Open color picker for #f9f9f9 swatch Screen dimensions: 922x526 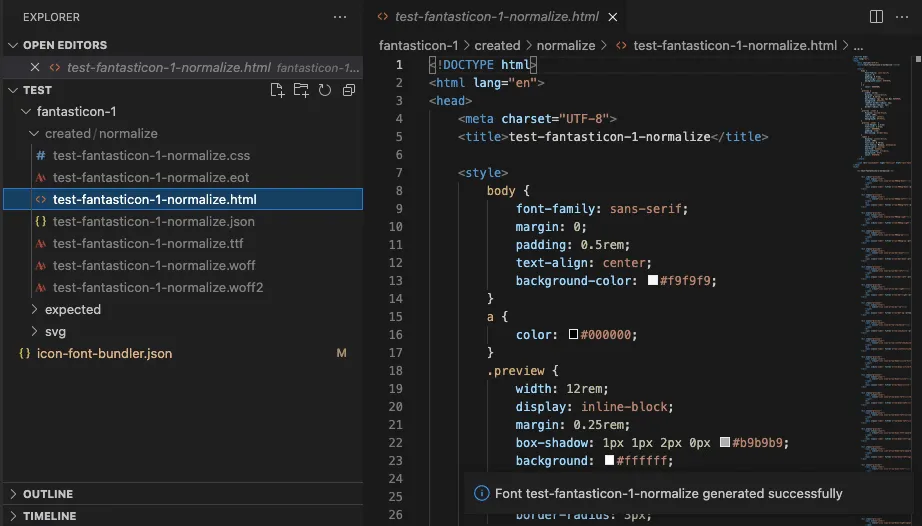click(653, 280)
